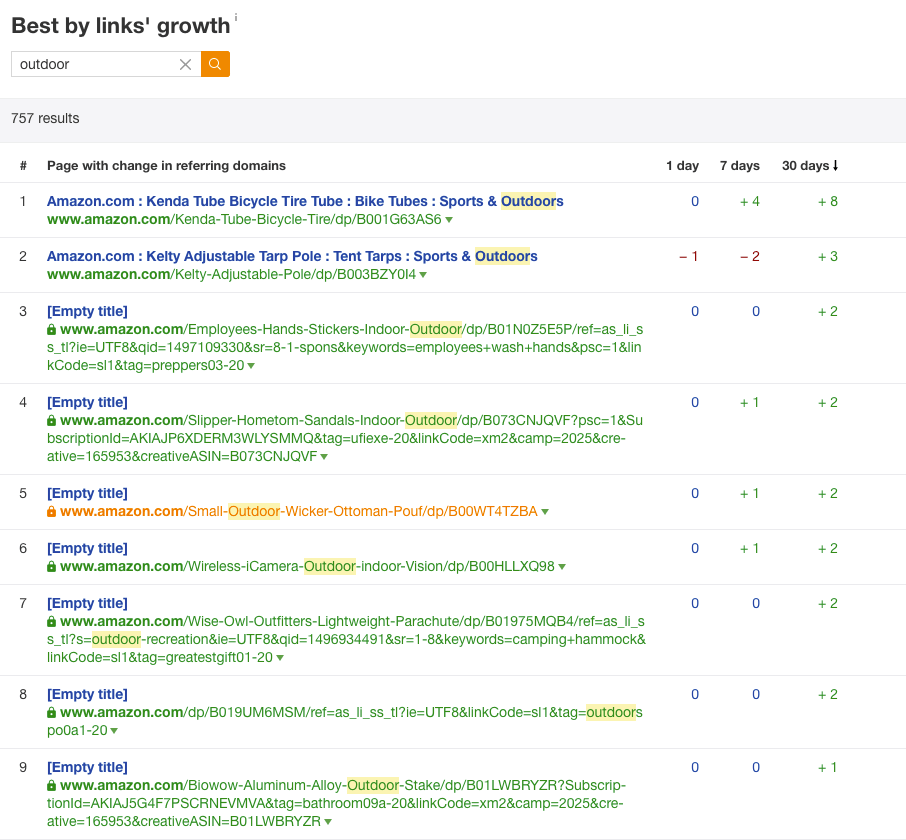Open the Wireless-iCamera-Outdoor-indoor-Vision URL
The height and width of the screenshot is (840, 906).
click(307, 566)
